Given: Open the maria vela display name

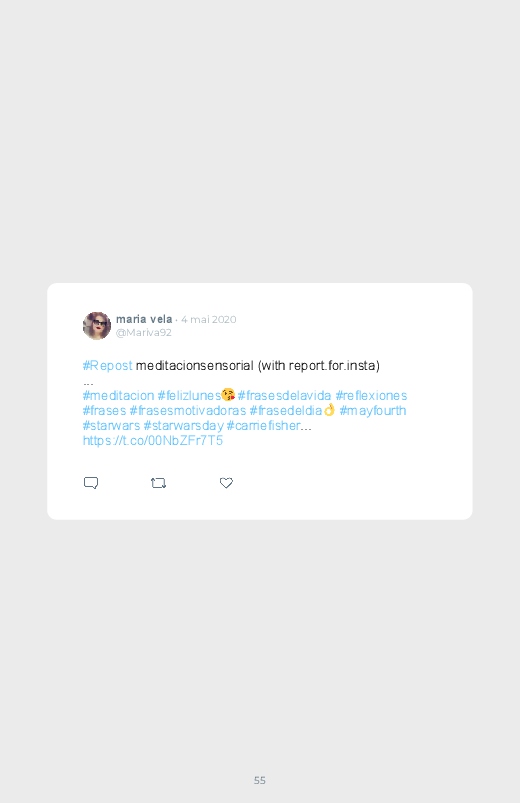Looking at the screenshot, I should tap(144, 319).
